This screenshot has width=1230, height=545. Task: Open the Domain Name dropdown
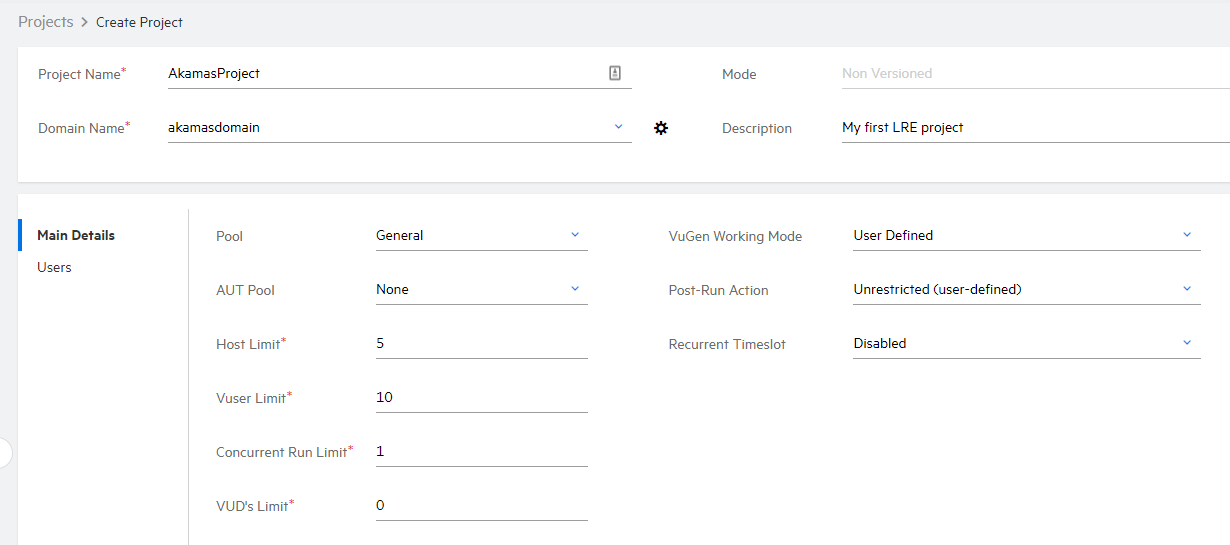[x=618, y=127]
